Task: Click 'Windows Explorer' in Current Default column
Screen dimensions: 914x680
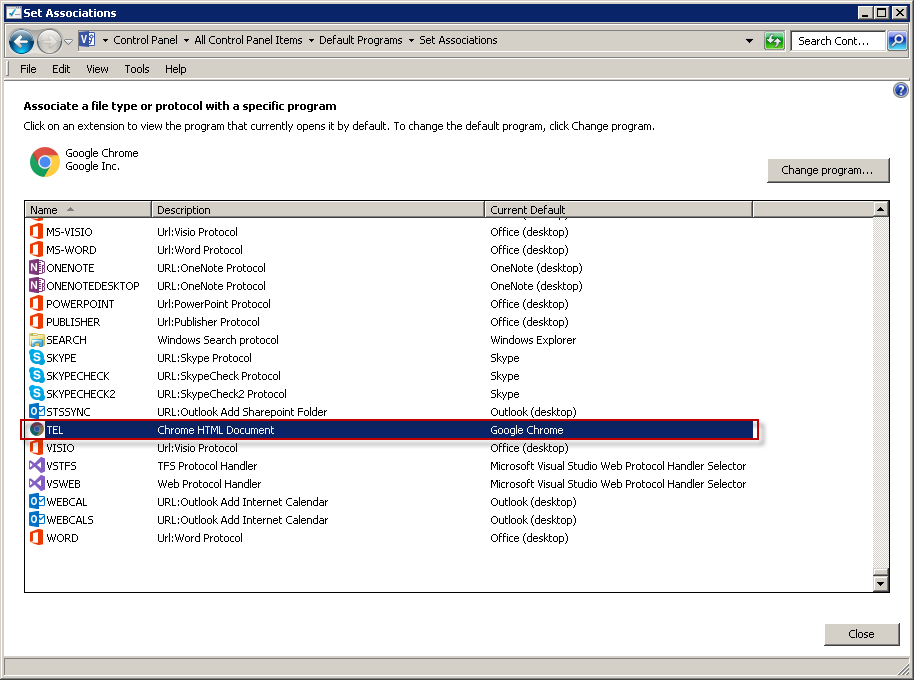Action: [x=533, y=340]
